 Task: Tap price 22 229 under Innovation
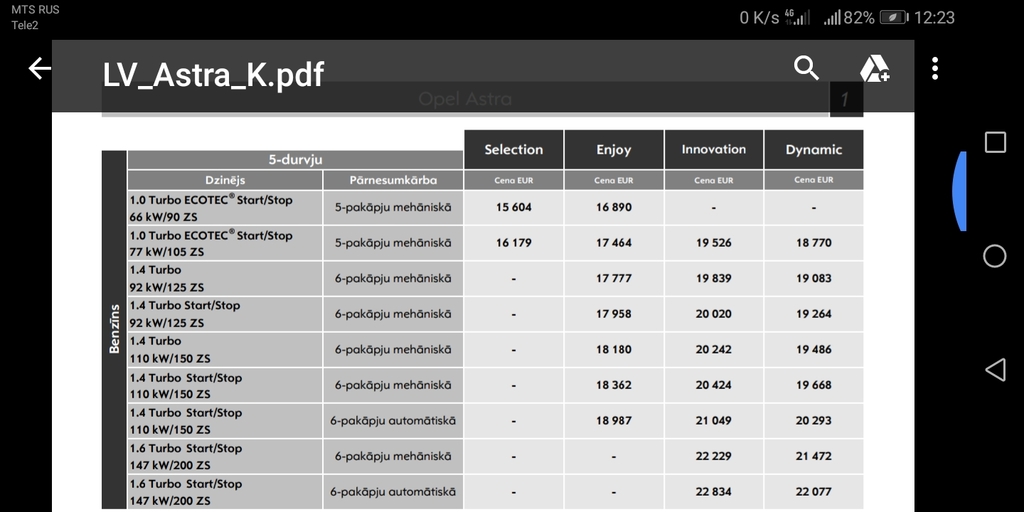click(x=714, y=456)
